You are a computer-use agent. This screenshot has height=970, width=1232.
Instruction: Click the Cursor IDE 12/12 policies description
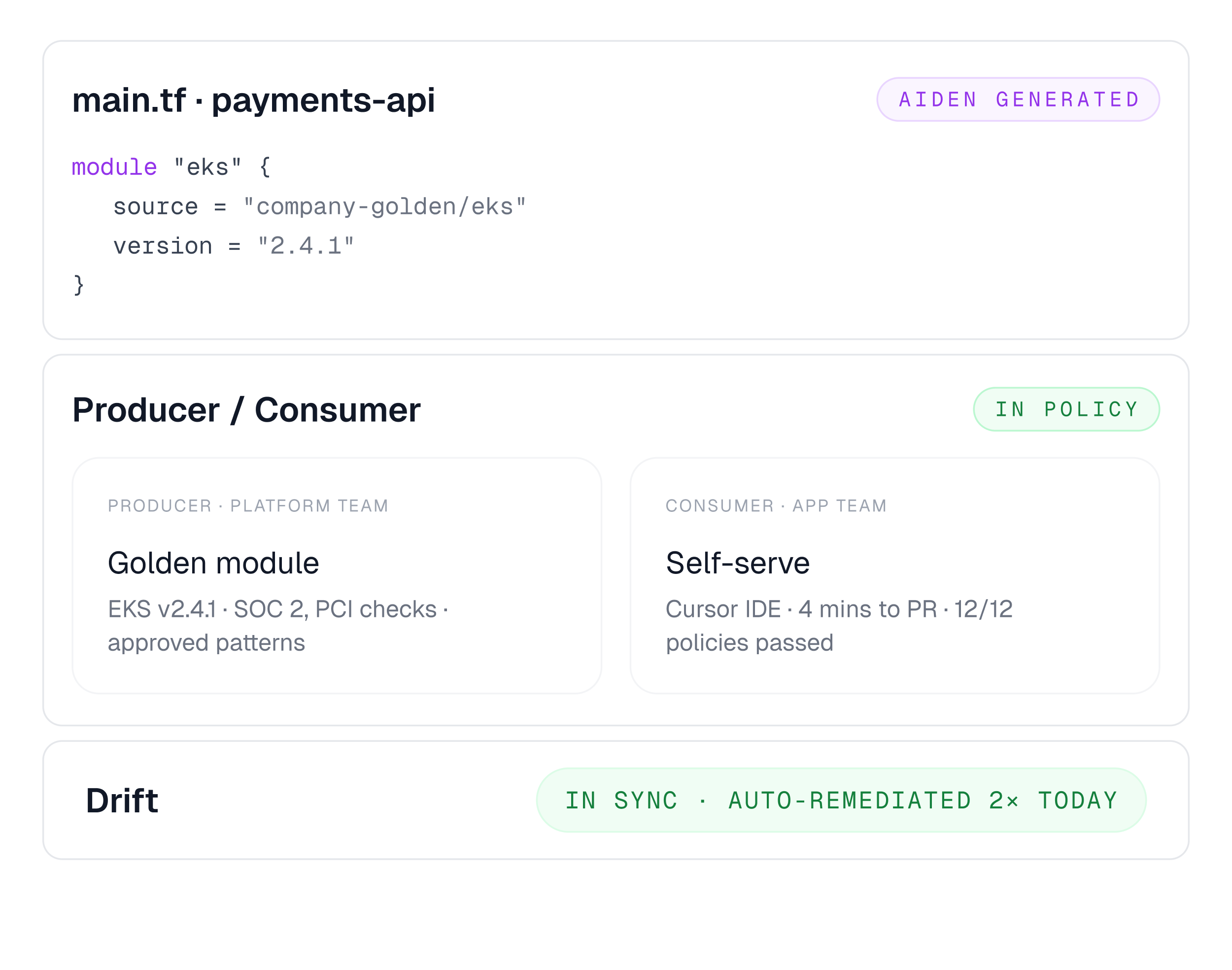[839, 625]
